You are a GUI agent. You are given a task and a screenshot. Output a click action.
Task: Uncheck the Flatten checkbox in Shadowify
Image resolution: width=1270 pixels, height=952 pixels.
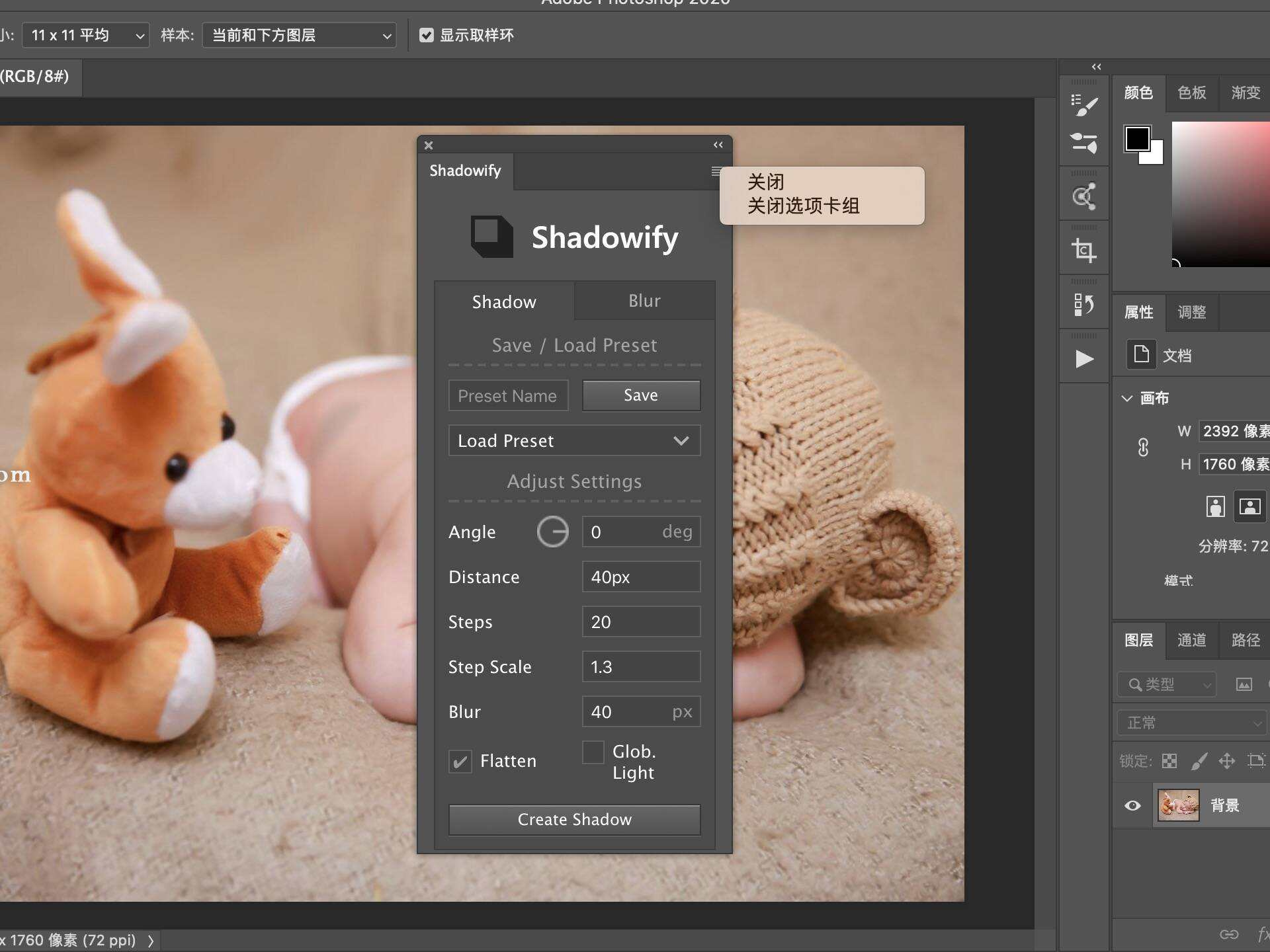click(x=460, y=762)
